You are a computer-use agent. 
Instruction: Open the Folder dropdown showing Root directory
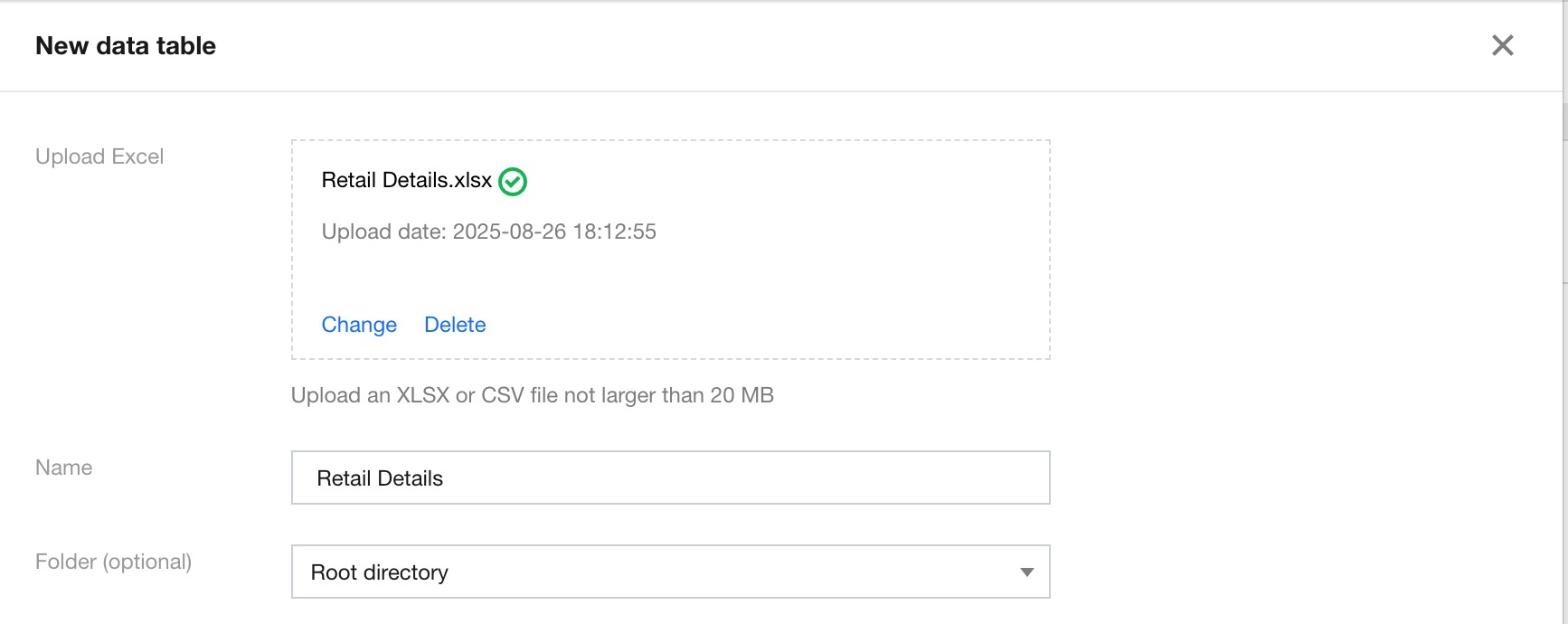669,572
